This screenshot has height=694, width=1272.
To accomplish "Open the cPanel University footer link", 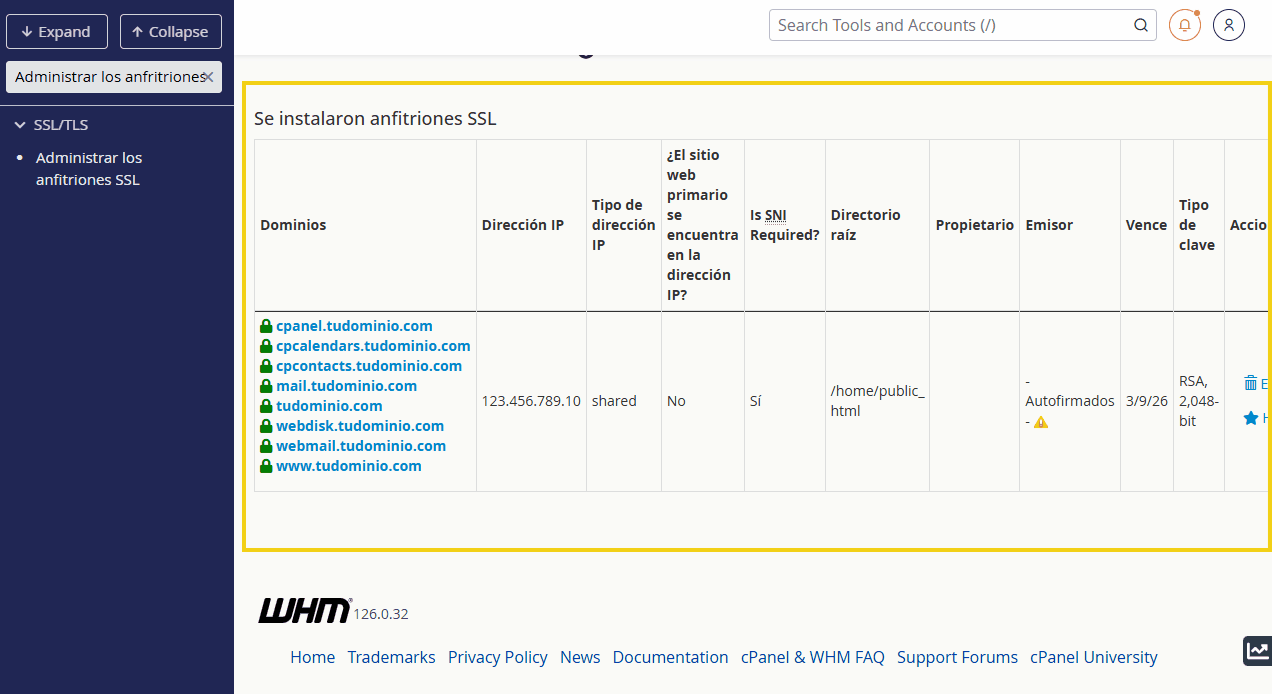I will [1093, 657].
